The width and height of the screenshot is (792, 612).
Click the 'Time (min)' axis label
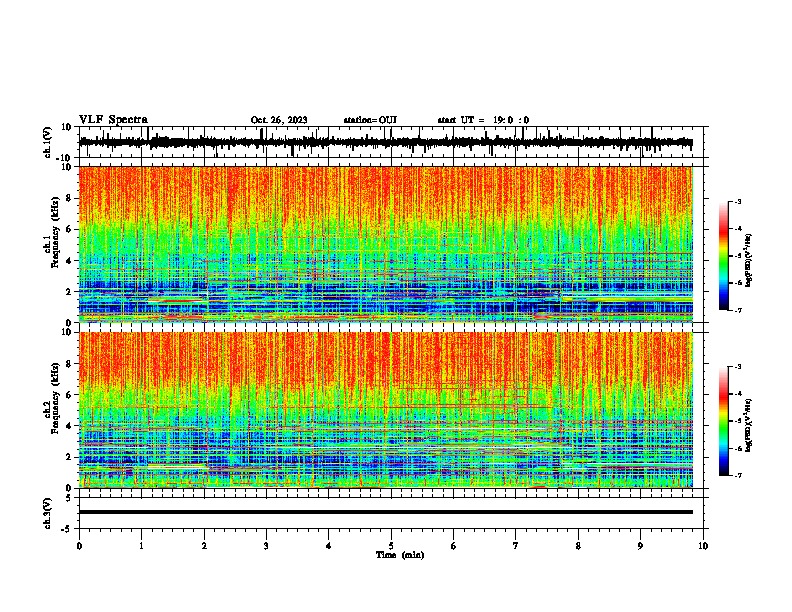400,555
